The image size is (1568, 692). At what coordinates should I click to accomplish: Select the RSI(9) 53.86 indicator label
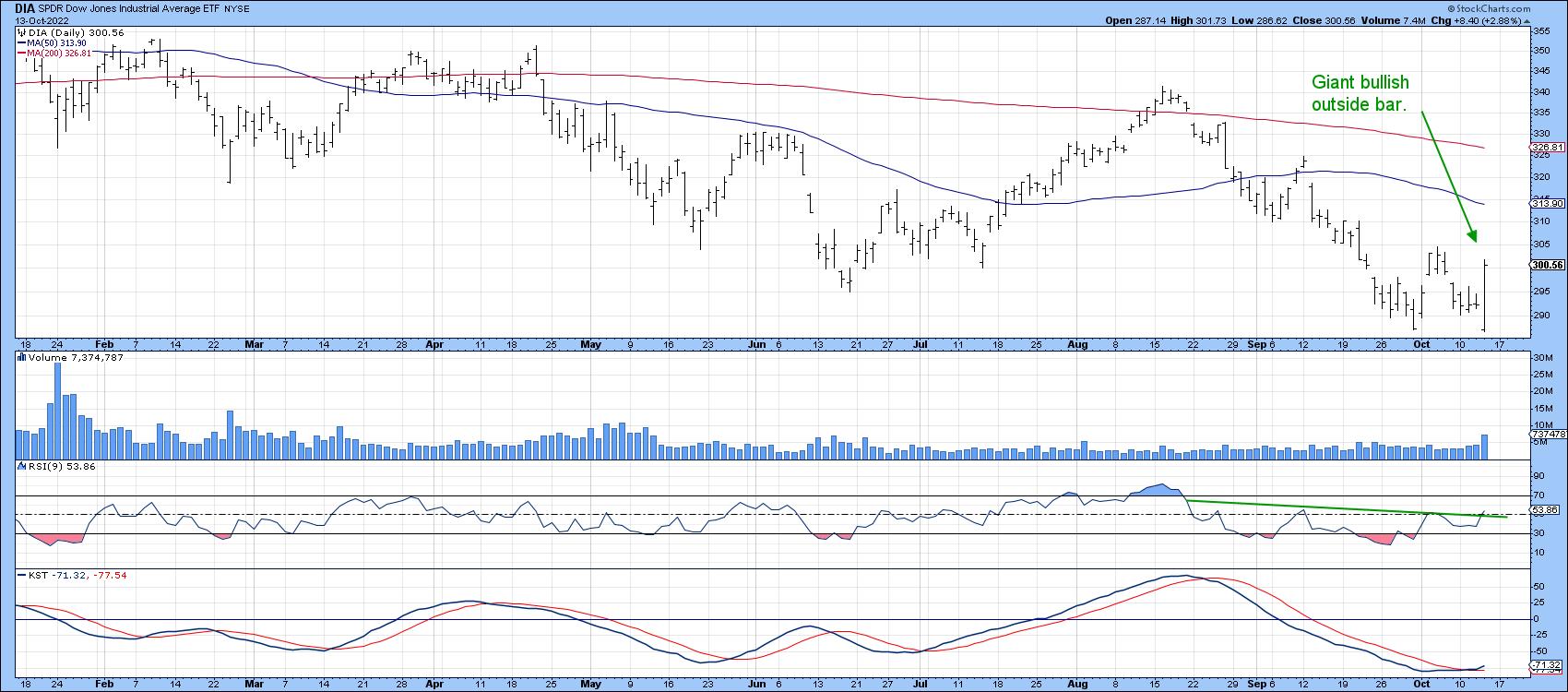[x=57, y=467]
